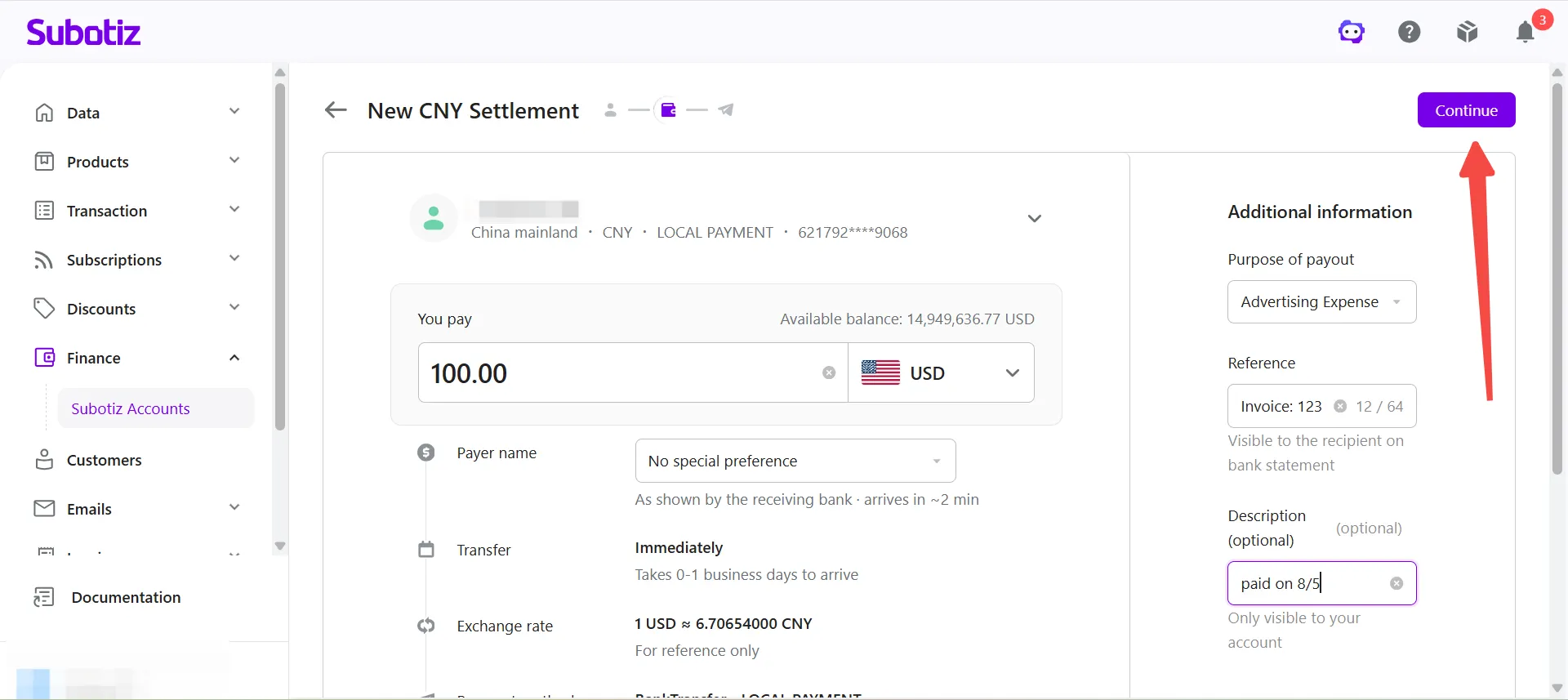Screen dimensions: 1568x700
Task: Open the Documentation link
Action: point(126,597)
